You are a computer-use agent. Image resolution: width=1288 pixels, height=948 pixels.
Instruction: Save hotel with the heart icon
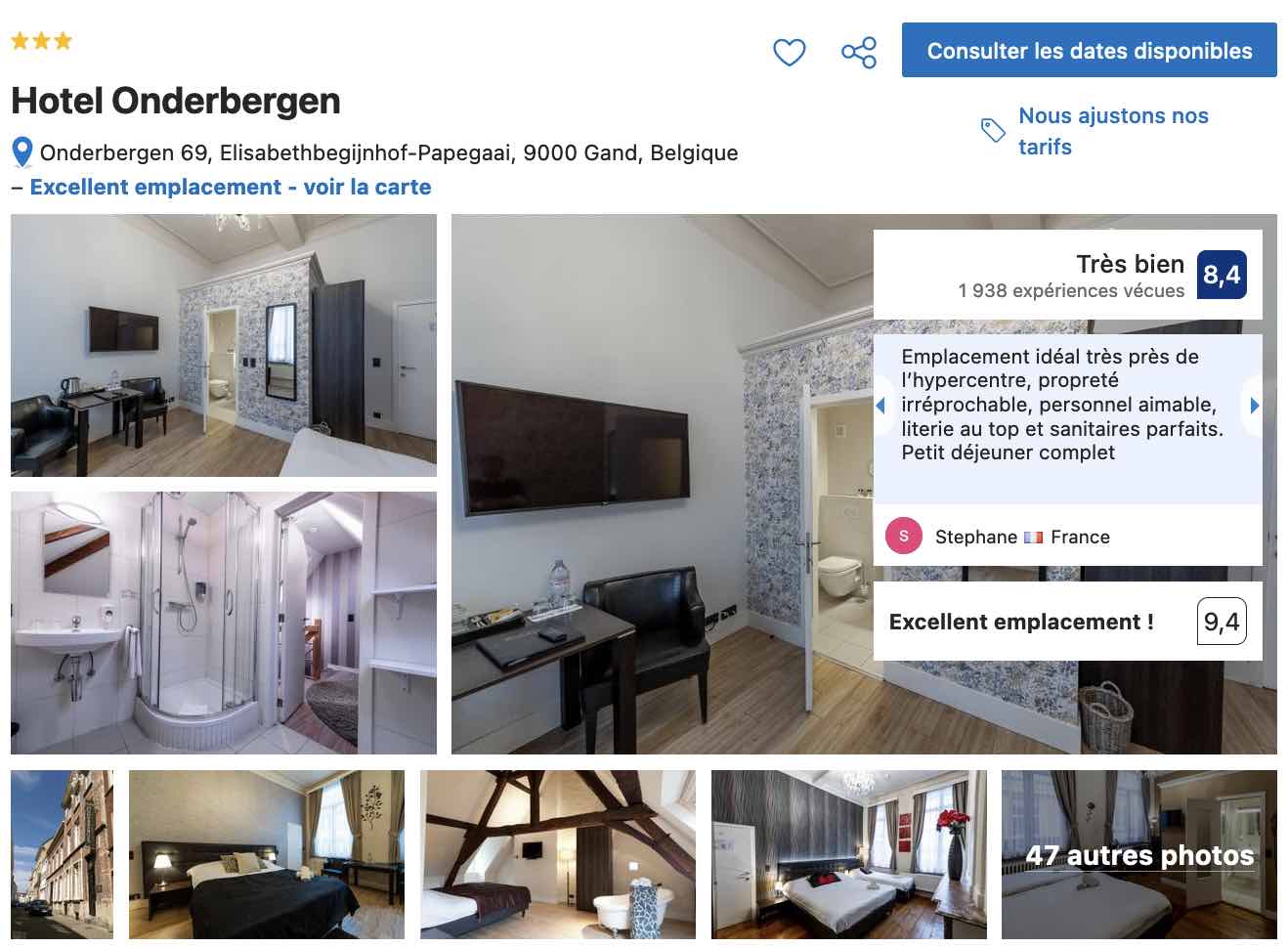[789, 51]
